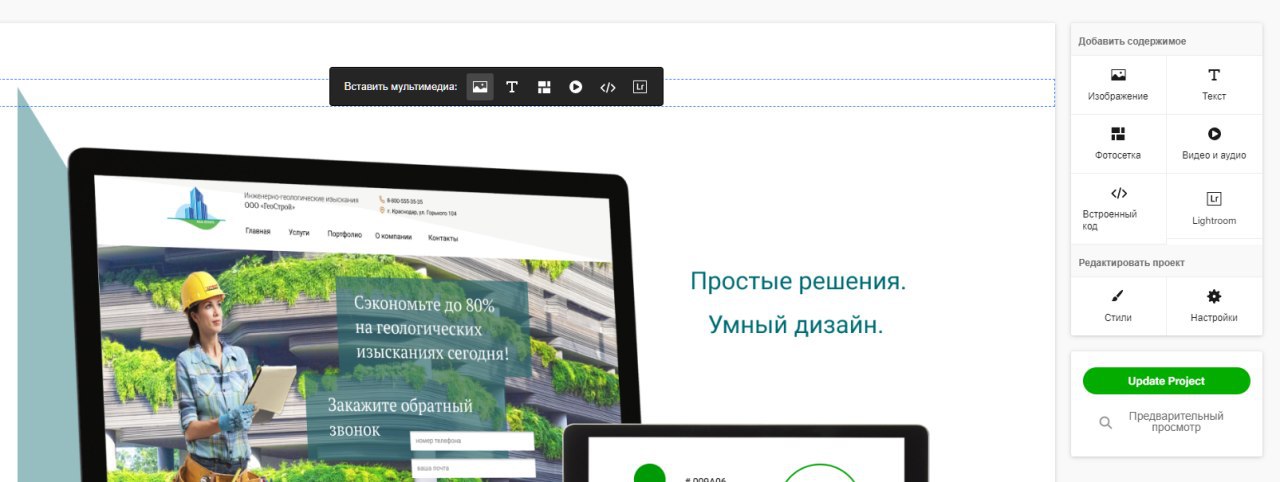Click 'Вставить мультимедиа:' label
The height and width of the screenshot is (482, 1280).
tap(400, 87)
